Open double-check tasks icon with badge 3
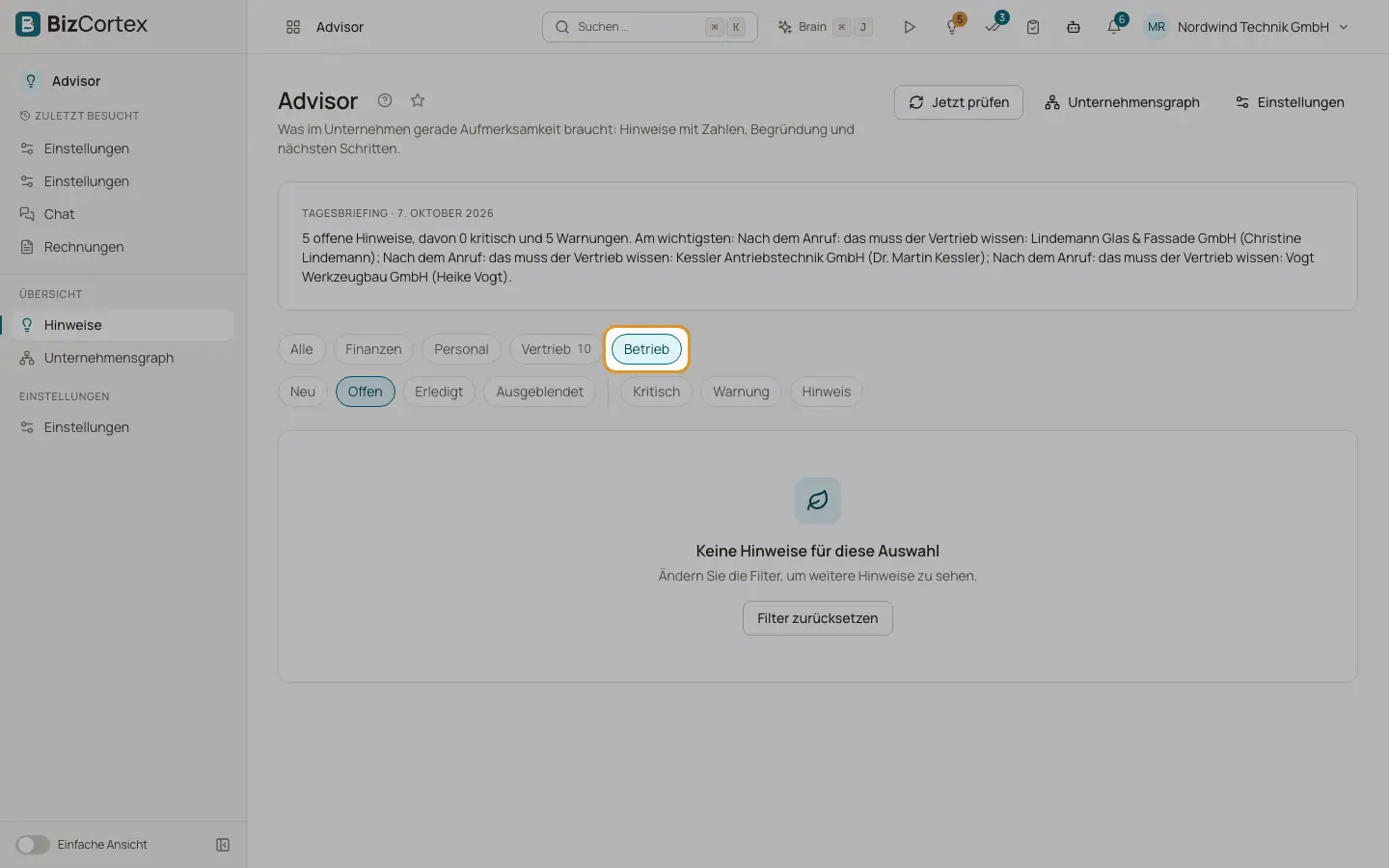The width and height of the screenshot is (1389, 868). point(994,26)
